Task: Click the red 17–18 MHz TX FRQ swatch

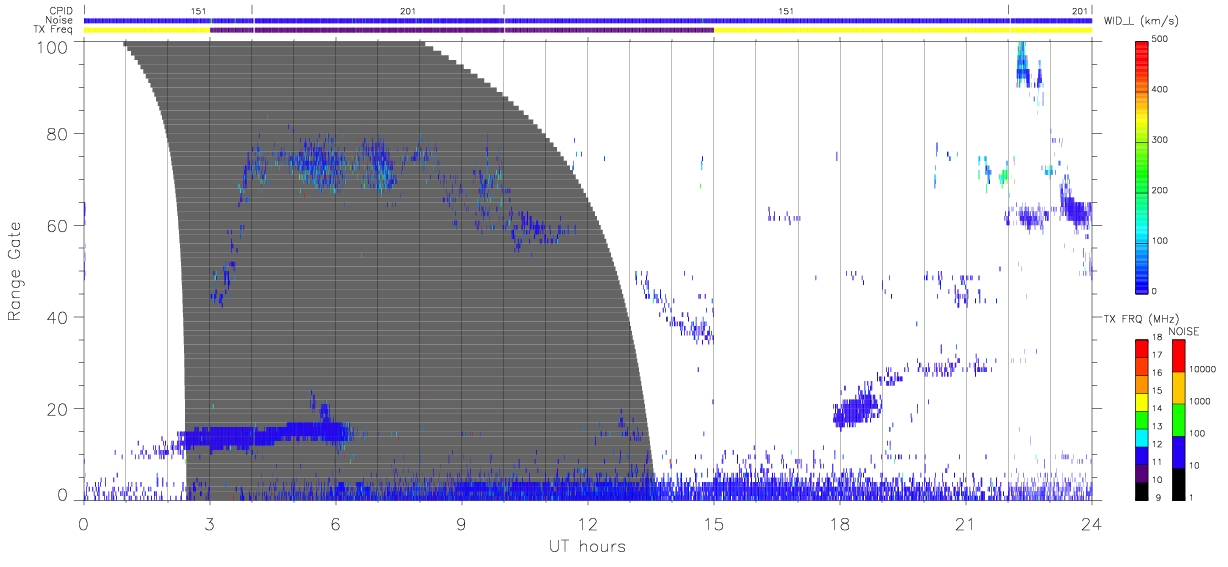Action: pos(1142,349)
